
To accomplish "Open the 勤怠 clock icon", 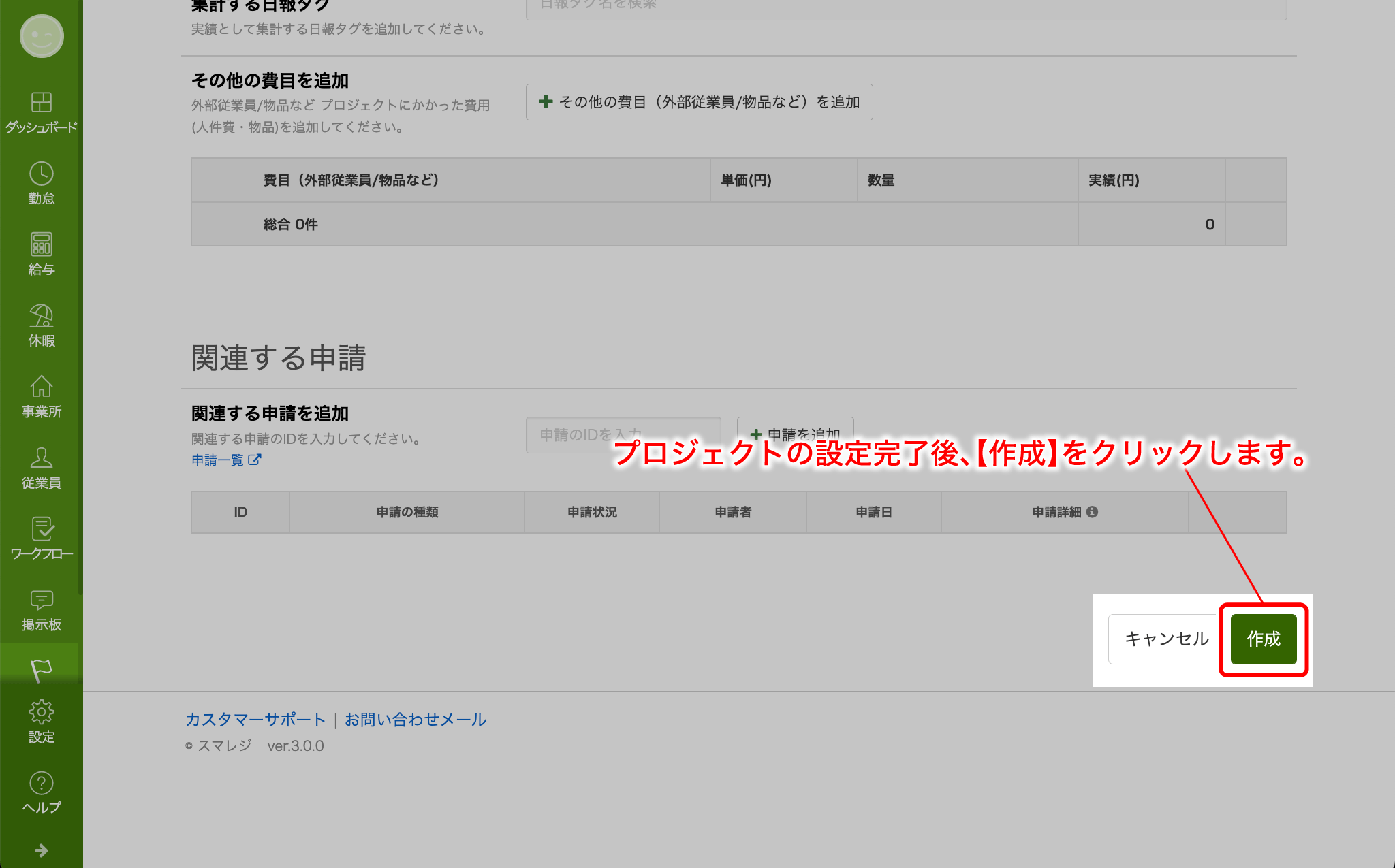I will (x=41, y=174).
